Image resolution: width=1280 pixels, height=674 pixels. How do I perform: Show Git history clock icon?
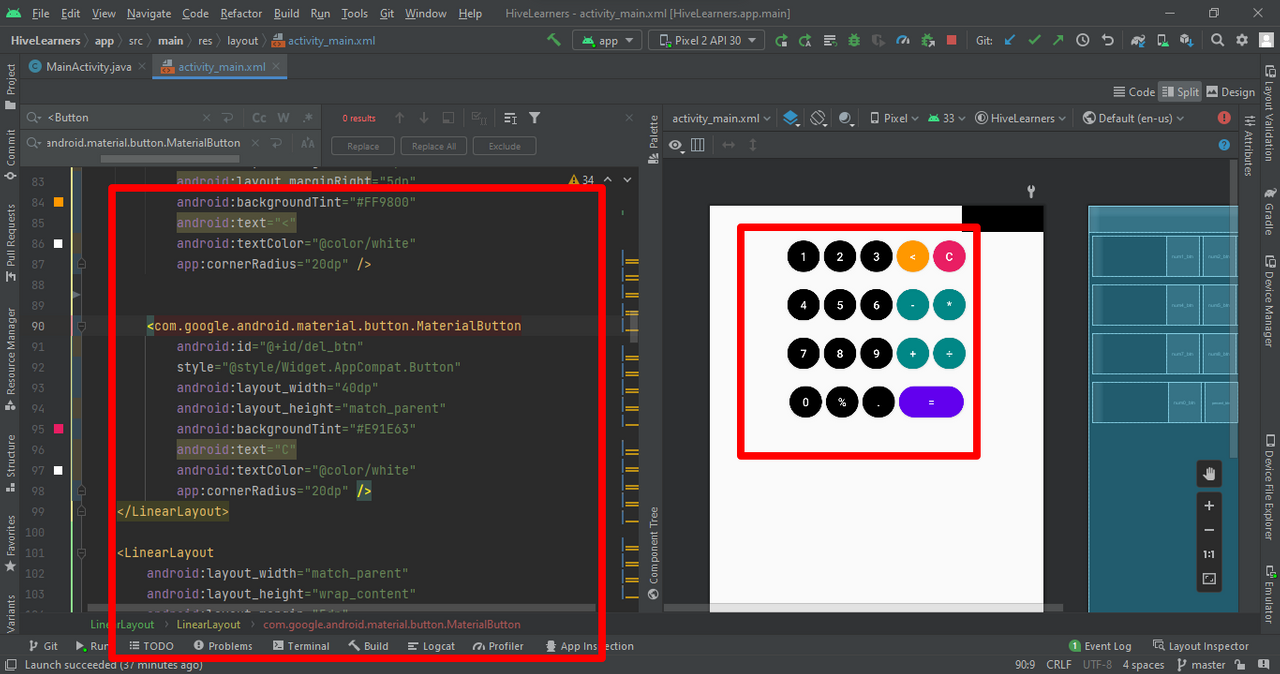coord(1083,41)
